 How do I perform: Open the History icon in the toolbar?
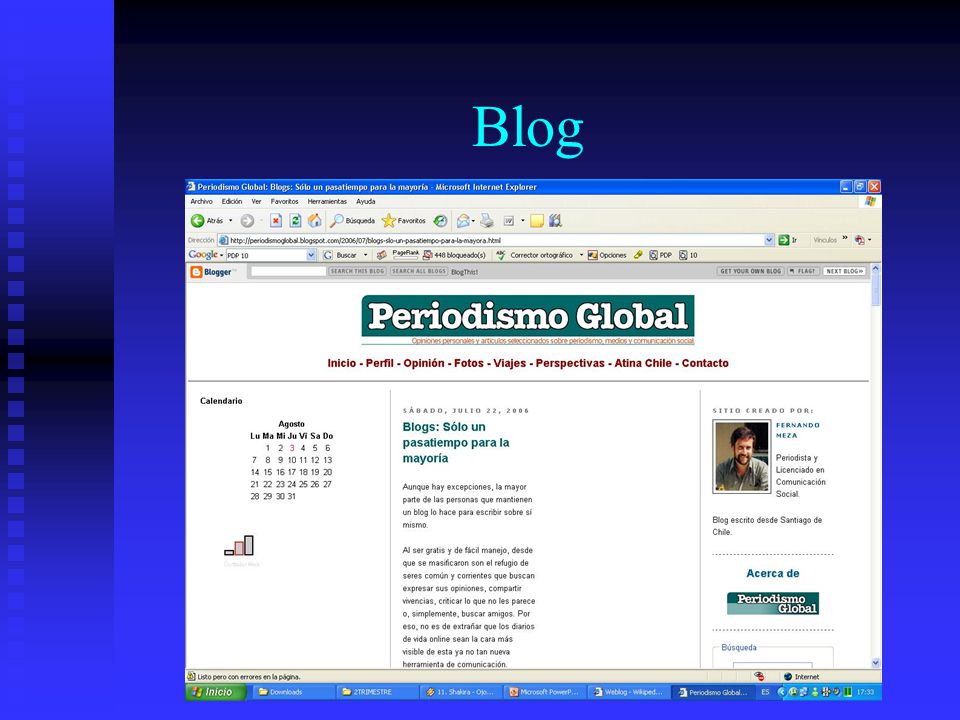(x=440, y=220)
